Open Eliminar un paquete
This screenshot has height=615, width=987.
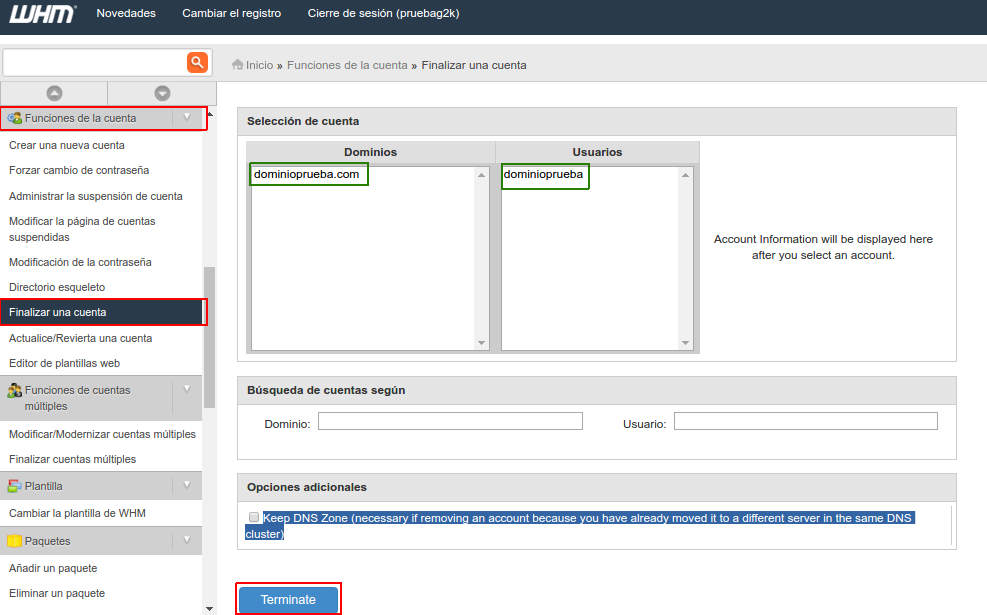pos(57,593)
